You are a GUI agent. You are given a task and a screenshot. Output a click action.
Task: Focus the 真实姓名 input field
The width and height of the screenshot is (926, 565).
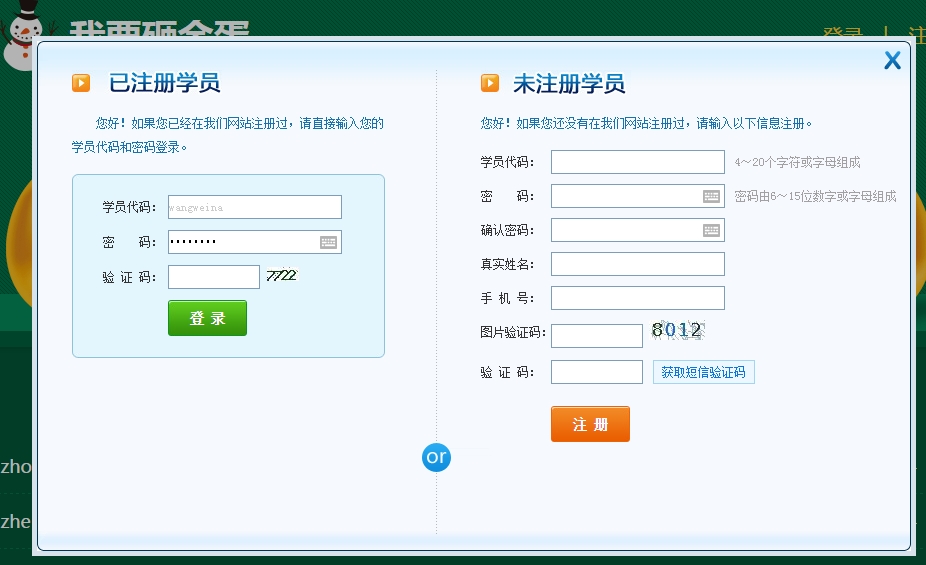(638, 264)
